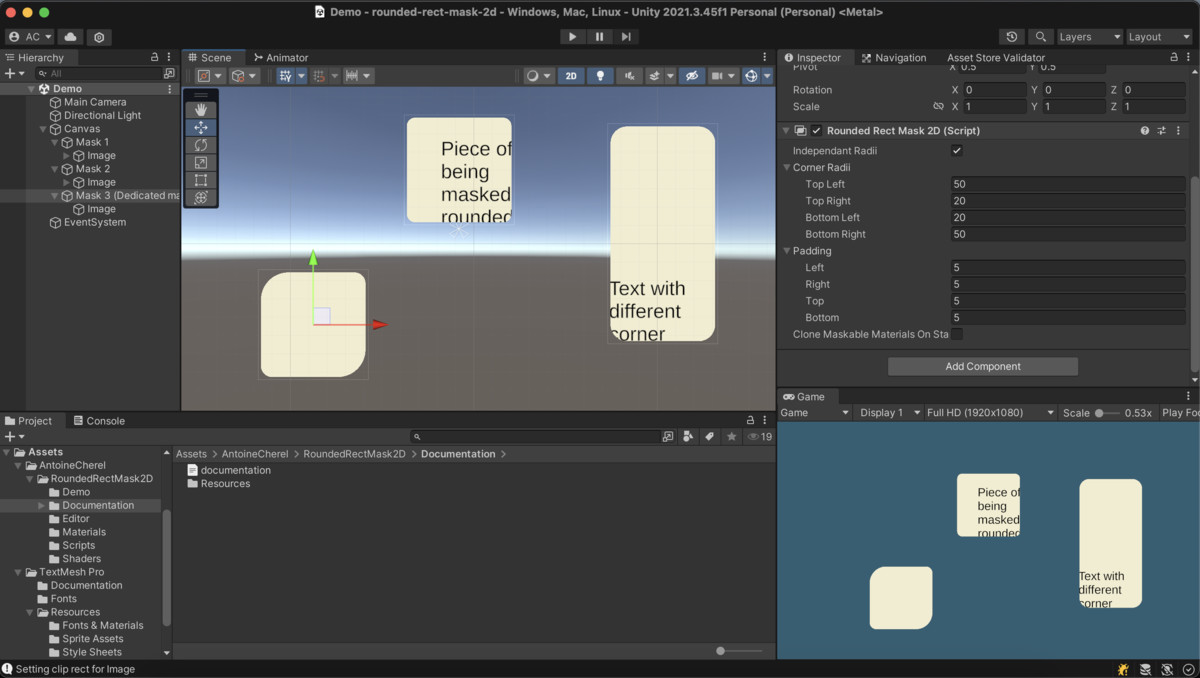The height and width of the screenshot is (678, 1200).
Task: Open the AC account dropdown
Action: pos(29,37)
